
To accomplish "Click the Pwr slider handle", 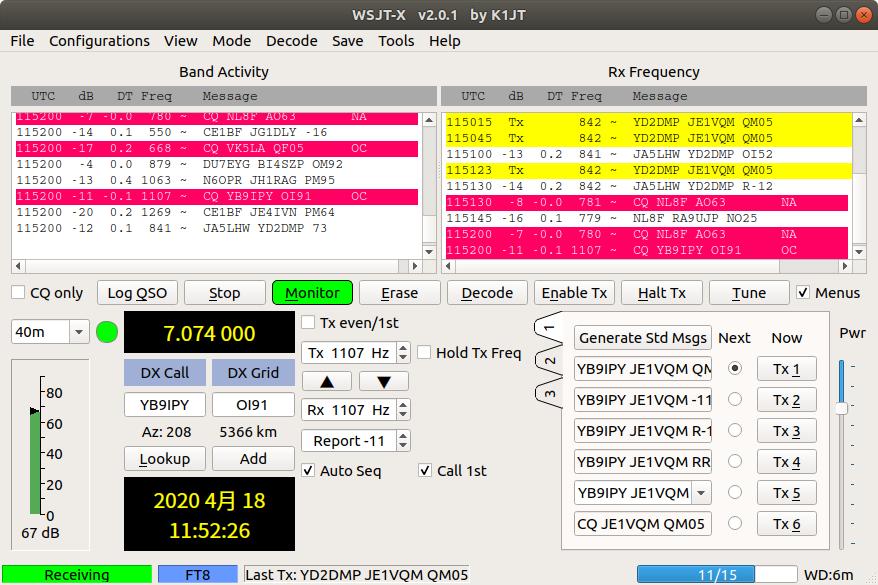I will (841, 408).
